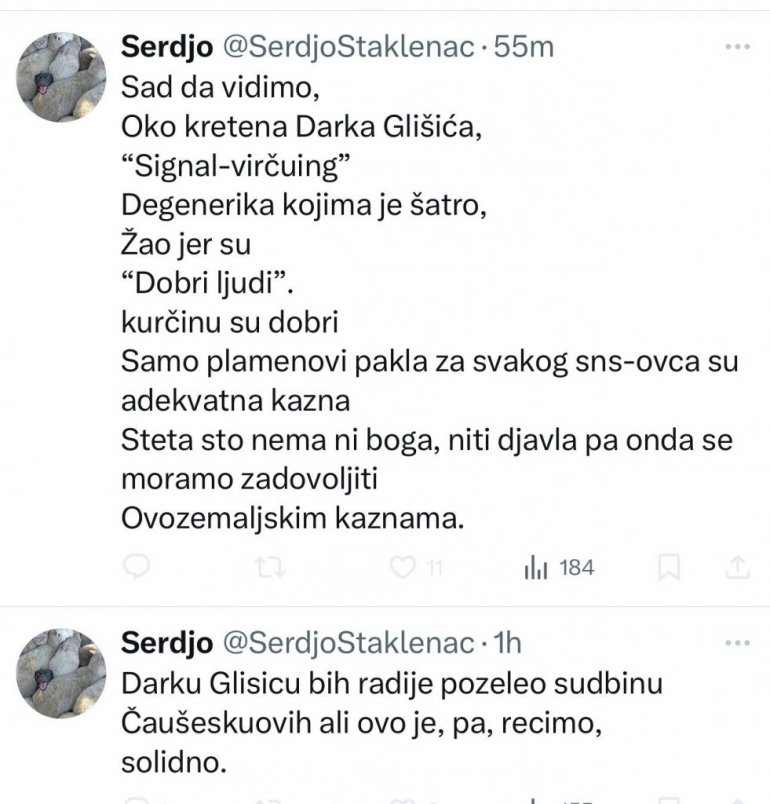Bookmark the first tweet
The image size is (770, 804).
[669, 568]
